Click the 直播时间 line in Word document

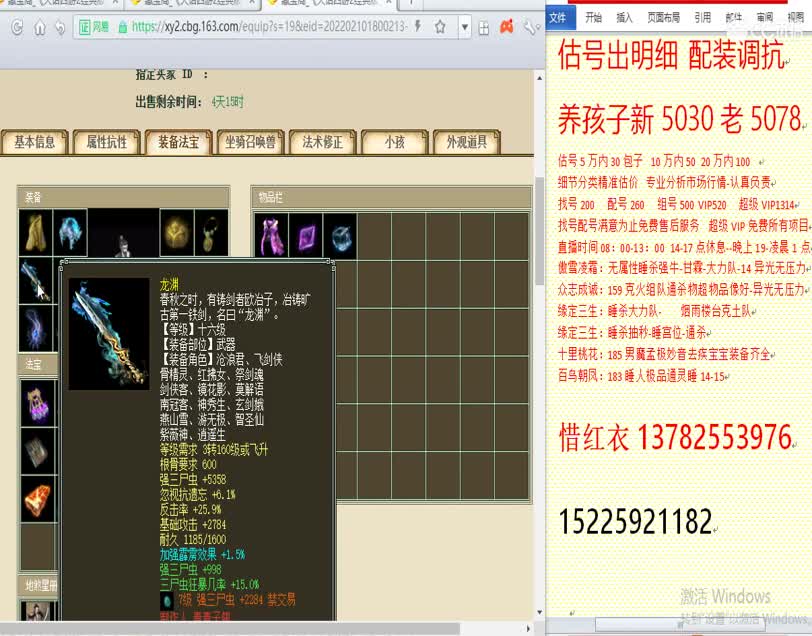tap(685, 247)
